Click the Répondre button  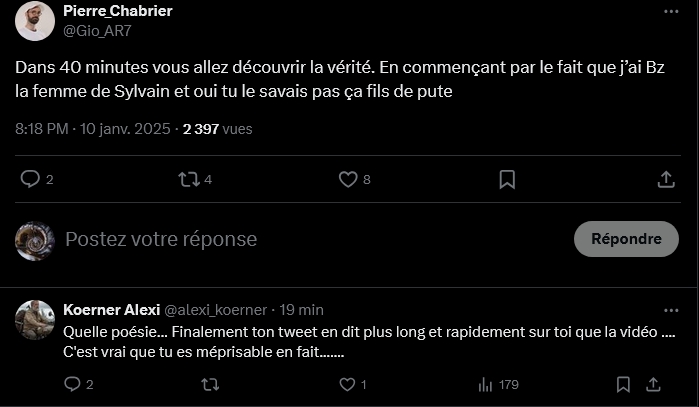pyautogui.click(x=626, y=239)
